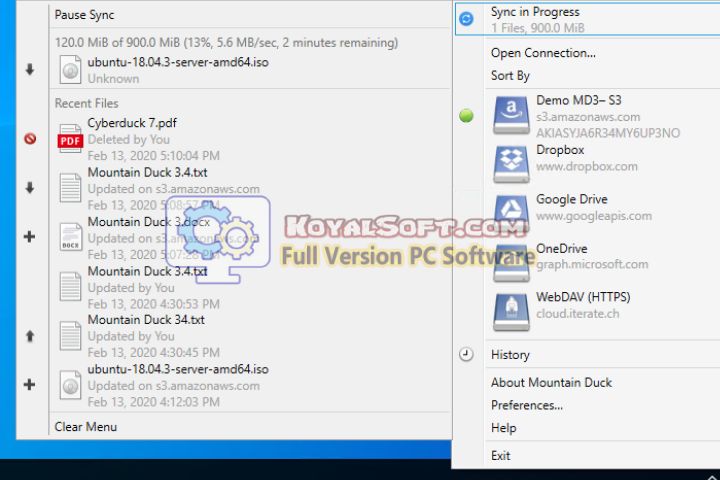Image resolution: width=720 pixels, height=480 pixels.
Task: Select the Google Drive bookmark label
Action: click(572, 199)
